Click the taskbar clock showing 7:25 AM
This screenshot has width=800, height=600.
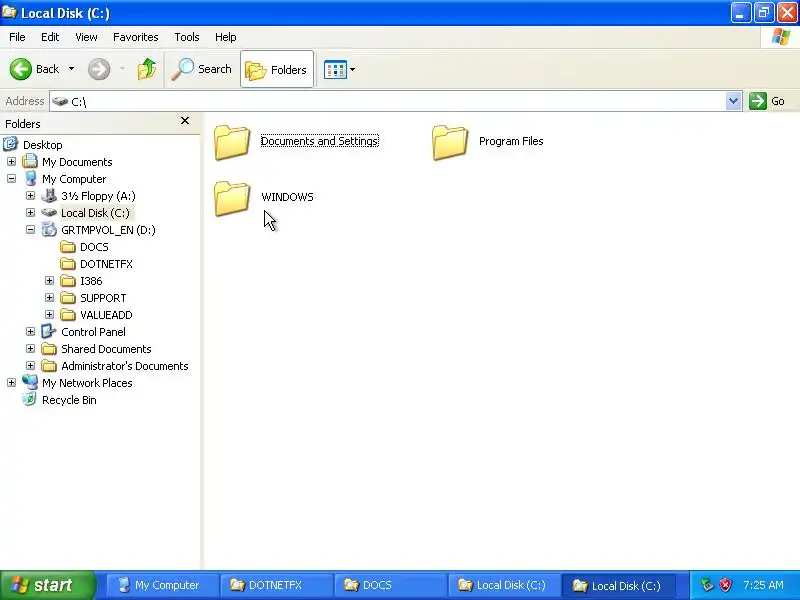click(x=763, y=585)
